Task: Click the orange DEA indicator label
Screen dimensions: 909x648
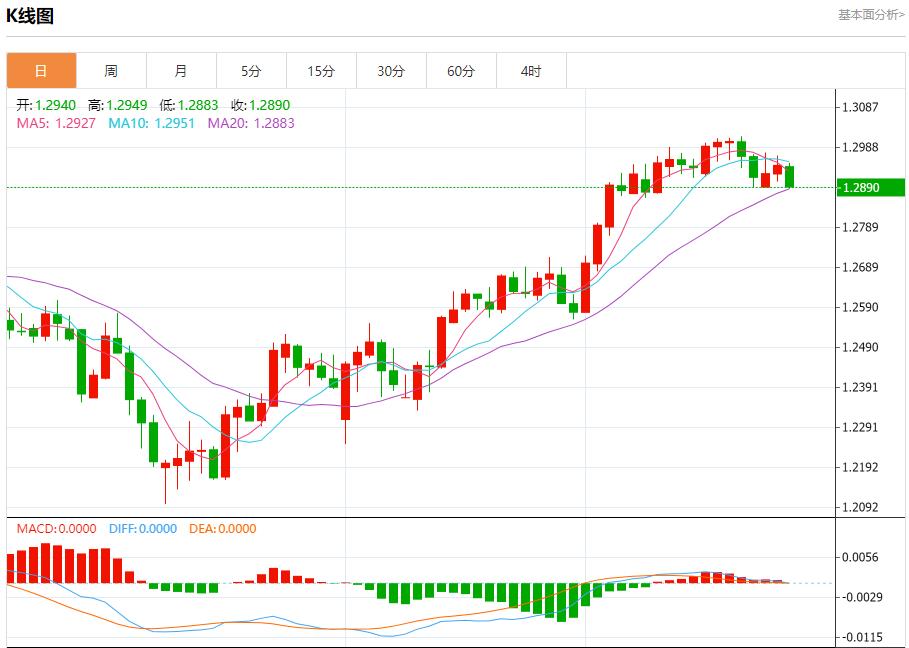Action: pos(221,529)
